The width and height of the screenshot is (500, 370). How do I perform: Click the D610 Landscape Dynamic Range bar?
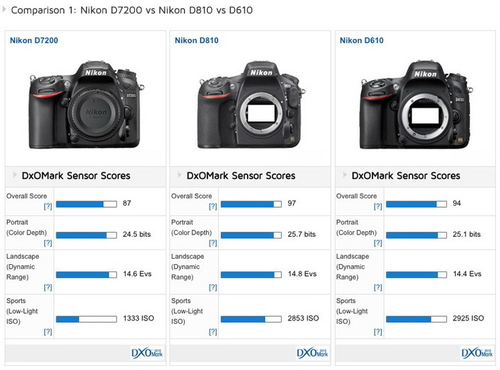416,275
